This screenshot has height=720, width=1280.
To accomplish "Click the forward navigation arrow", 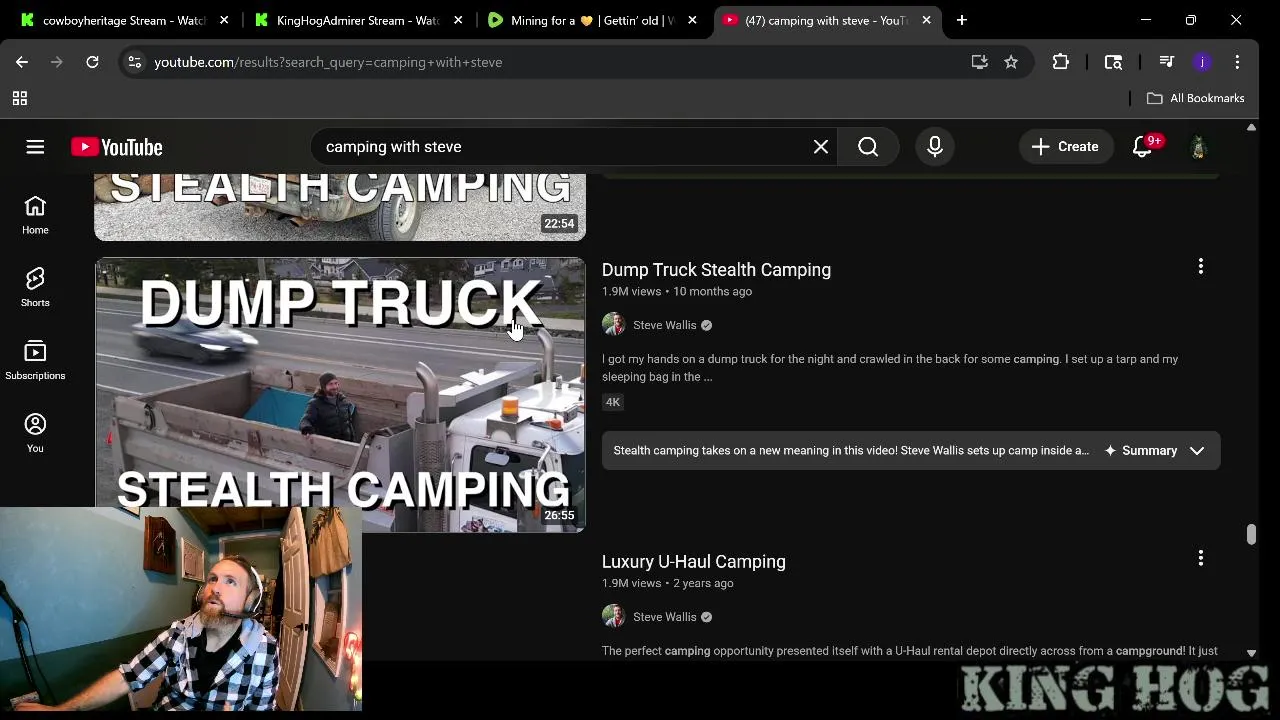I will (x=57, y=62).
